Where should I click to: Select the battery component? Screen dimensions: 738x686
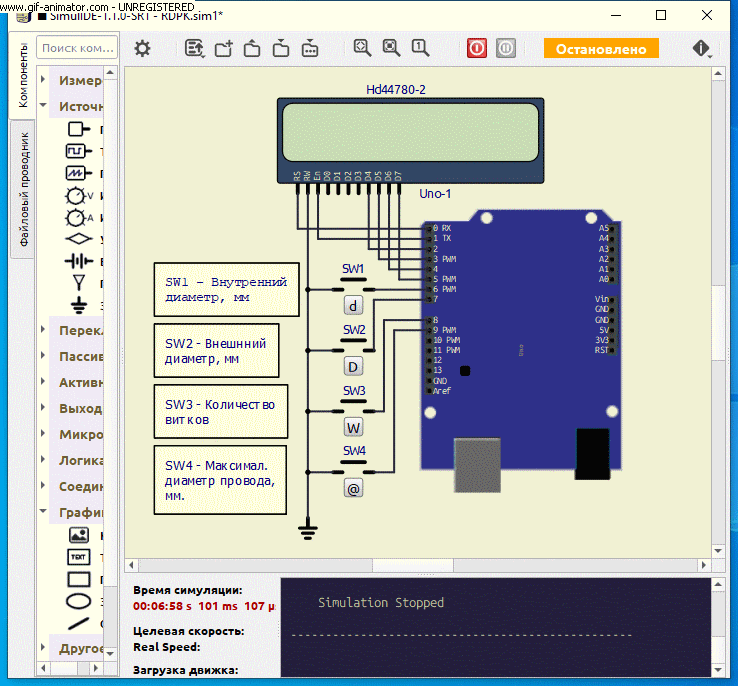pos(79,261)
